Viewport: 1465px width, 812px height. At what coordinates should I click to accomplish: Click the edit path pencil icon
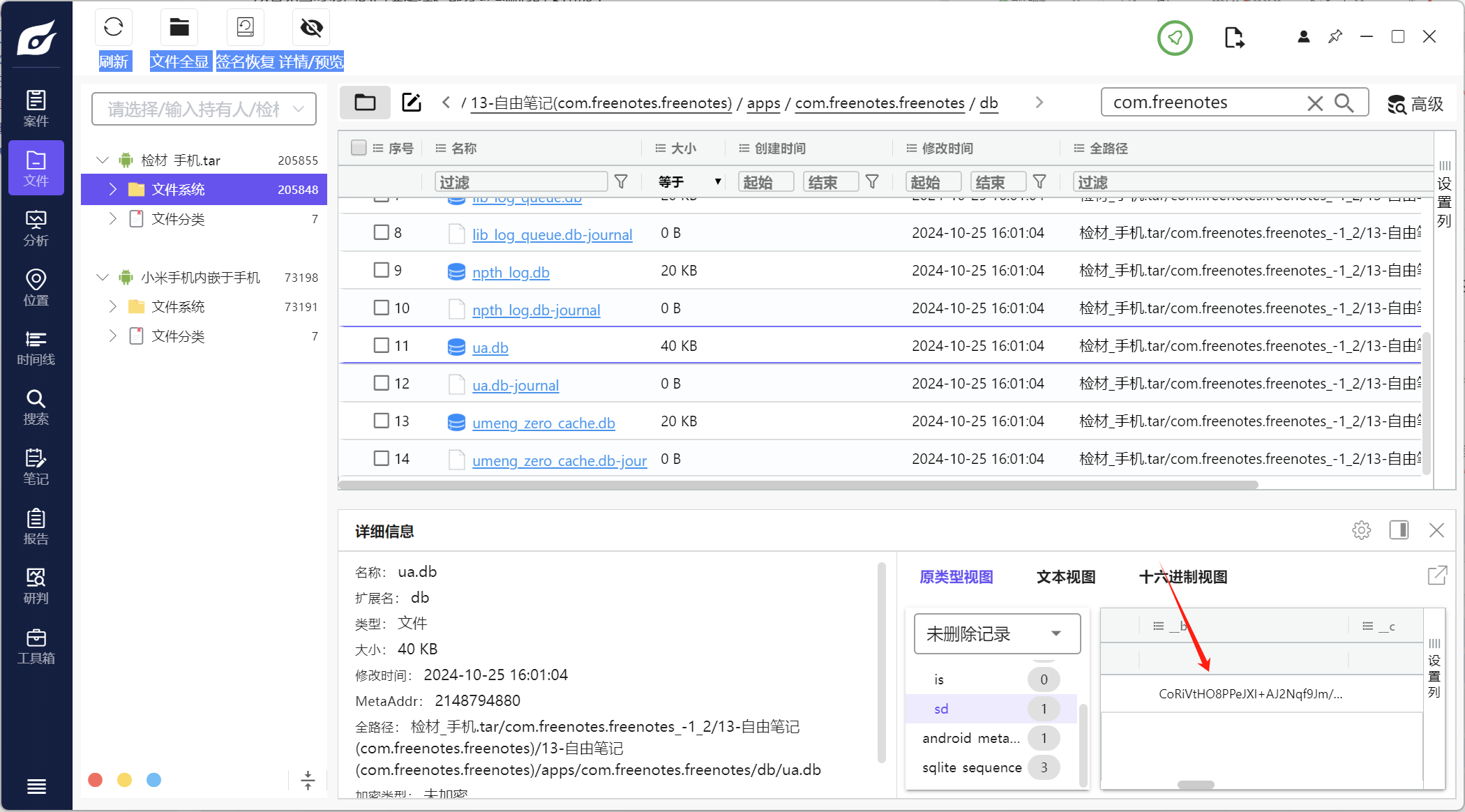(x=412, y=103)
